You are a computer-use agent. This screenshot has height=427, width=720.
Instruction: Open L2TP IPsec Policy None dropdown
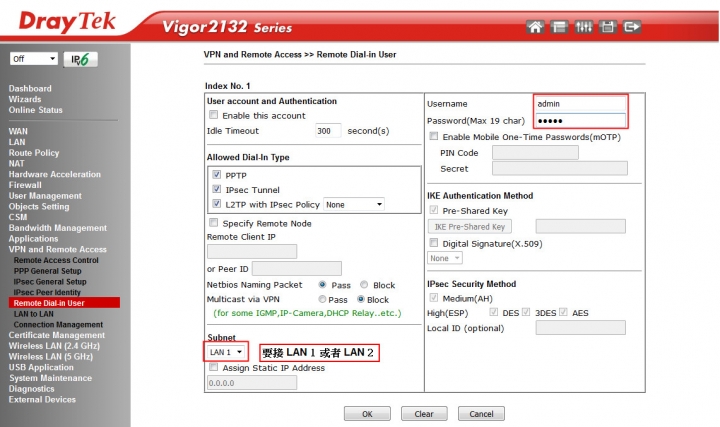click(x=354, y=204)
